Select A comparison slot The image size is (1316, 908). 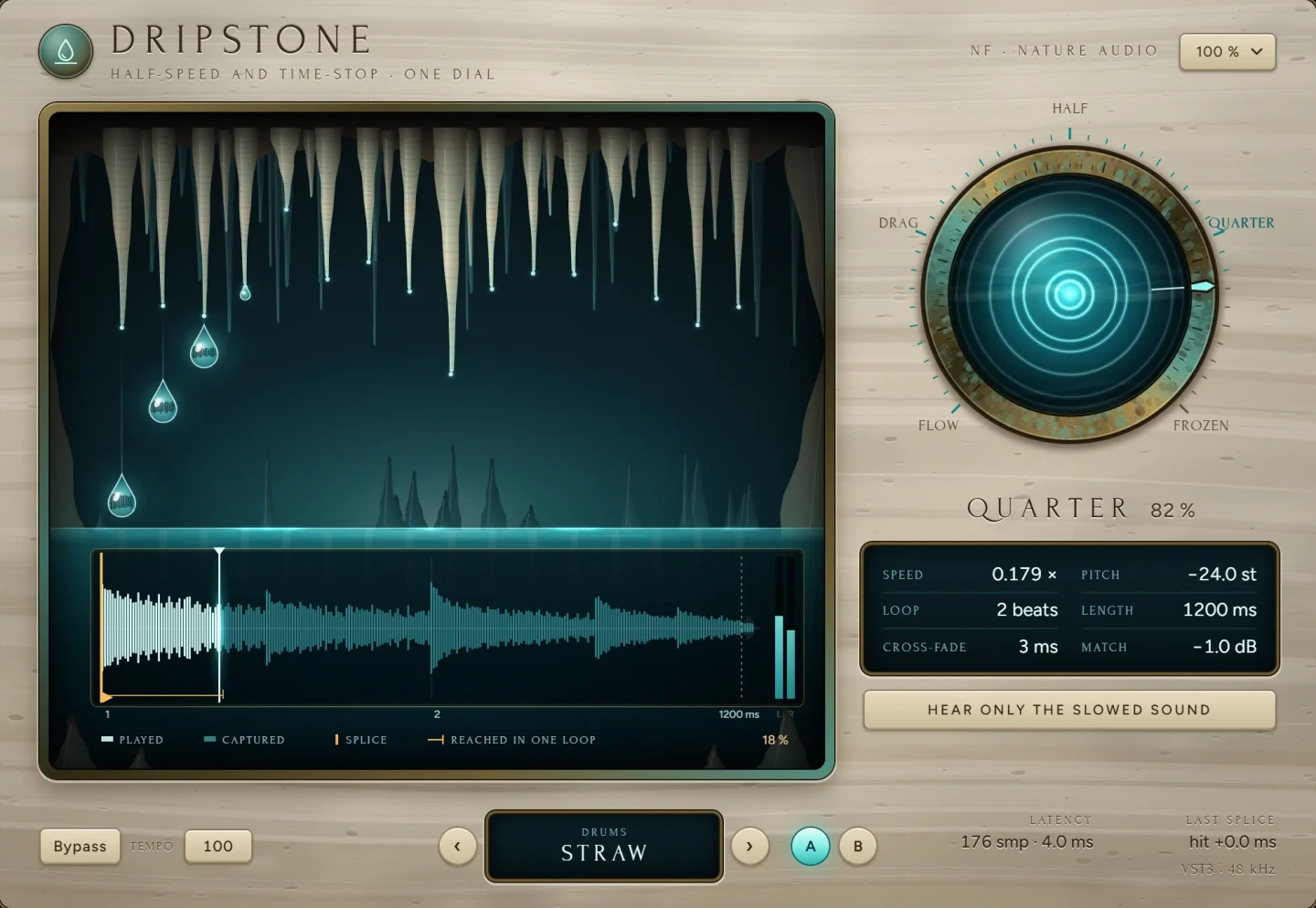click(x=811, y=846)
